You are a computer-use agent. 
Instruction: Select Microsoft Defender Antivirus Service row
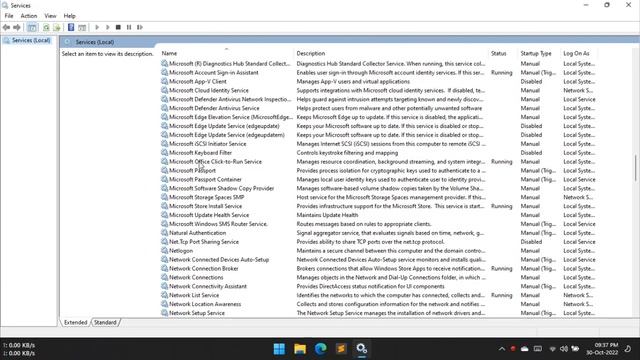tap(378, 108)
